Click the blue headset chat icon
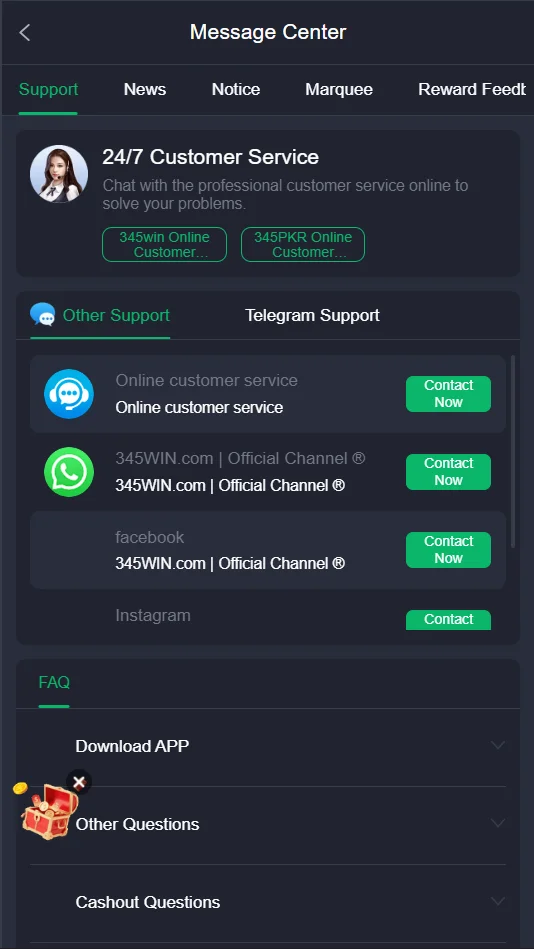This screenshot has height=949, width=534. [69, 394]
